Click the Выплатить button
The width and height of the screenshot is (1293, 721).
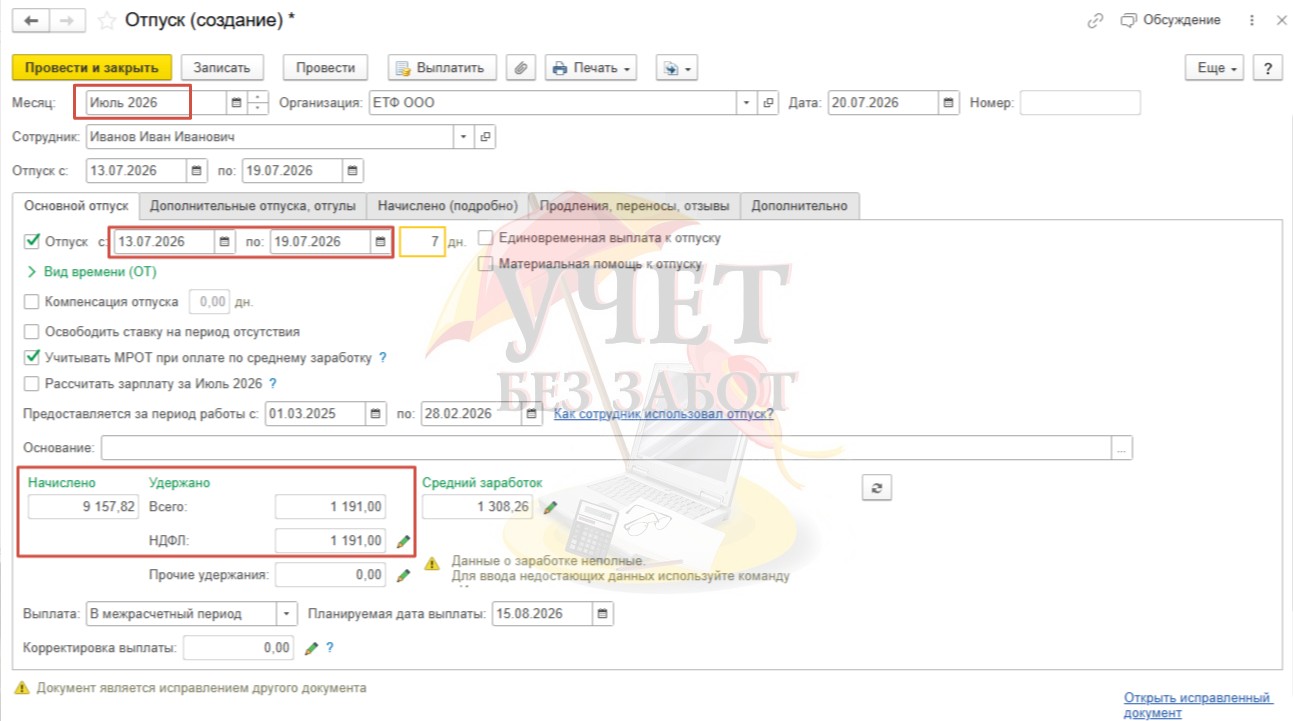(x=442, y=68)
